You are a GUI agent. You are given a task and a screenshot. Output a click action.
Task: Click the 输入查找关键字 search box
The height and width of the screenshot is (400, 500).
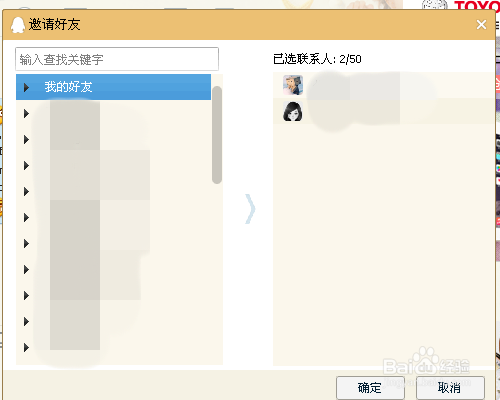coord(117,59)
